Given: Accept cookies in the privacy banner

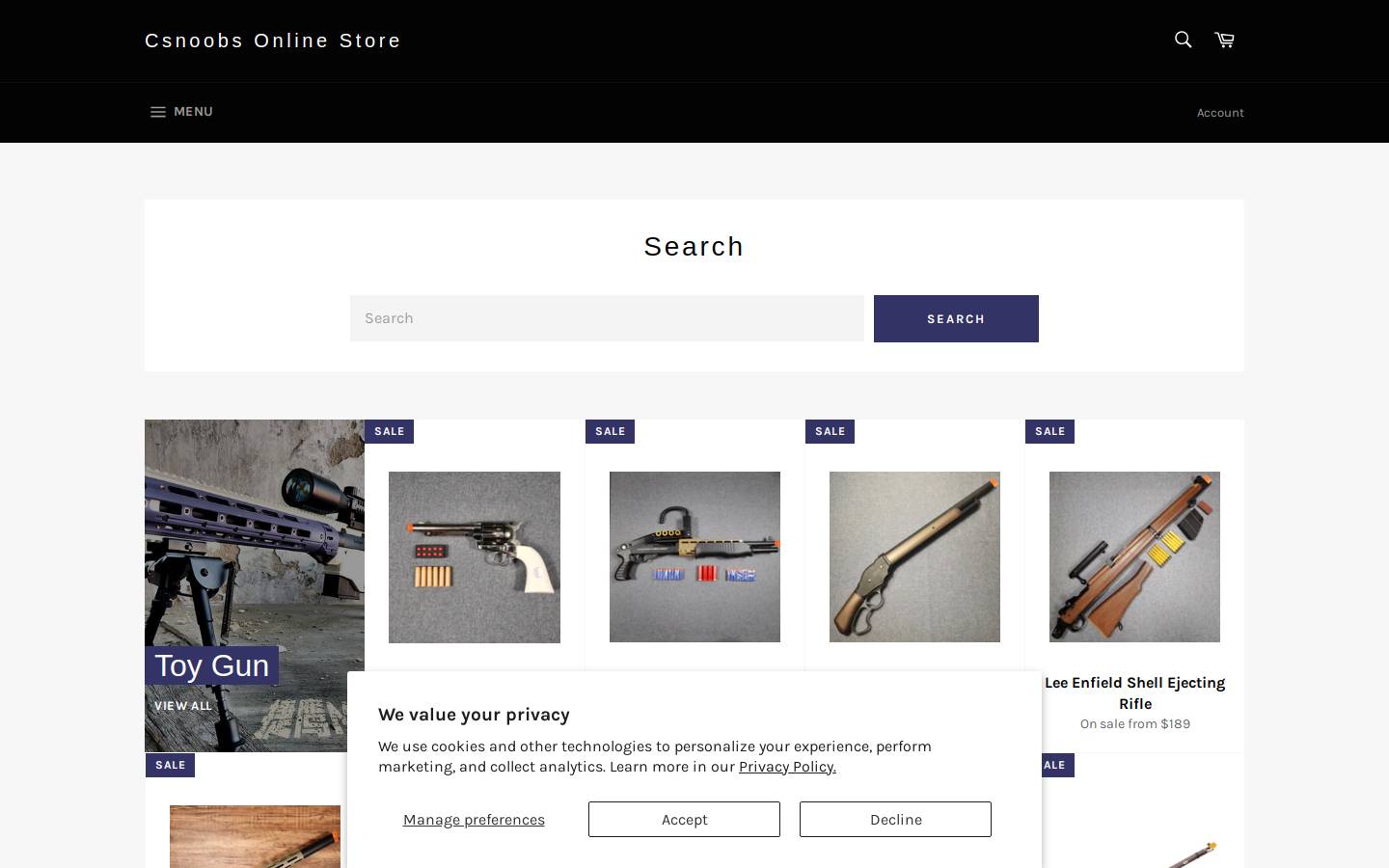Looking at the screenshot, I should pyautogui.click(x=684, y=819).
